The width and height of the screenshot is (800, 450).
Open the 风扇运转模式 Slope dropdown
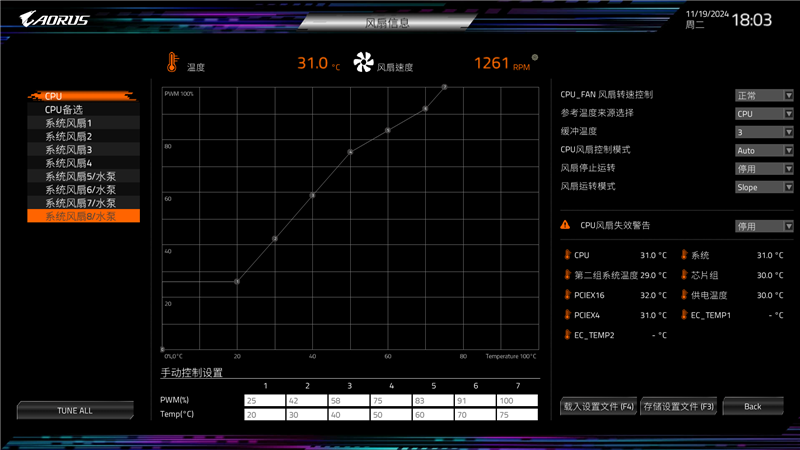pos(764,187)
